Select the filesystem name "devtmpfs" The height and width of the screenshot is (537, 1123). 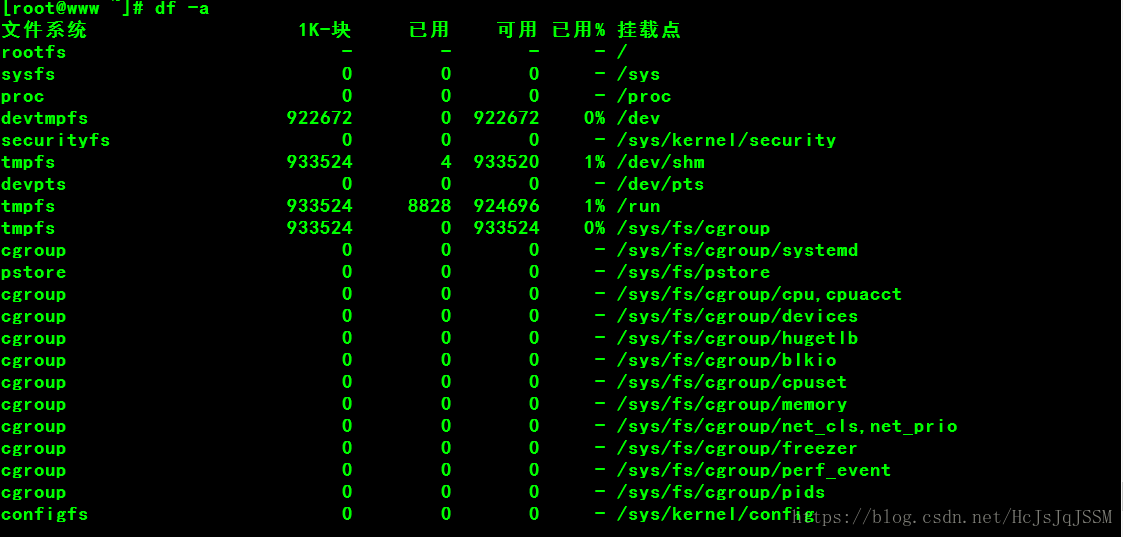tap(44, 118)
